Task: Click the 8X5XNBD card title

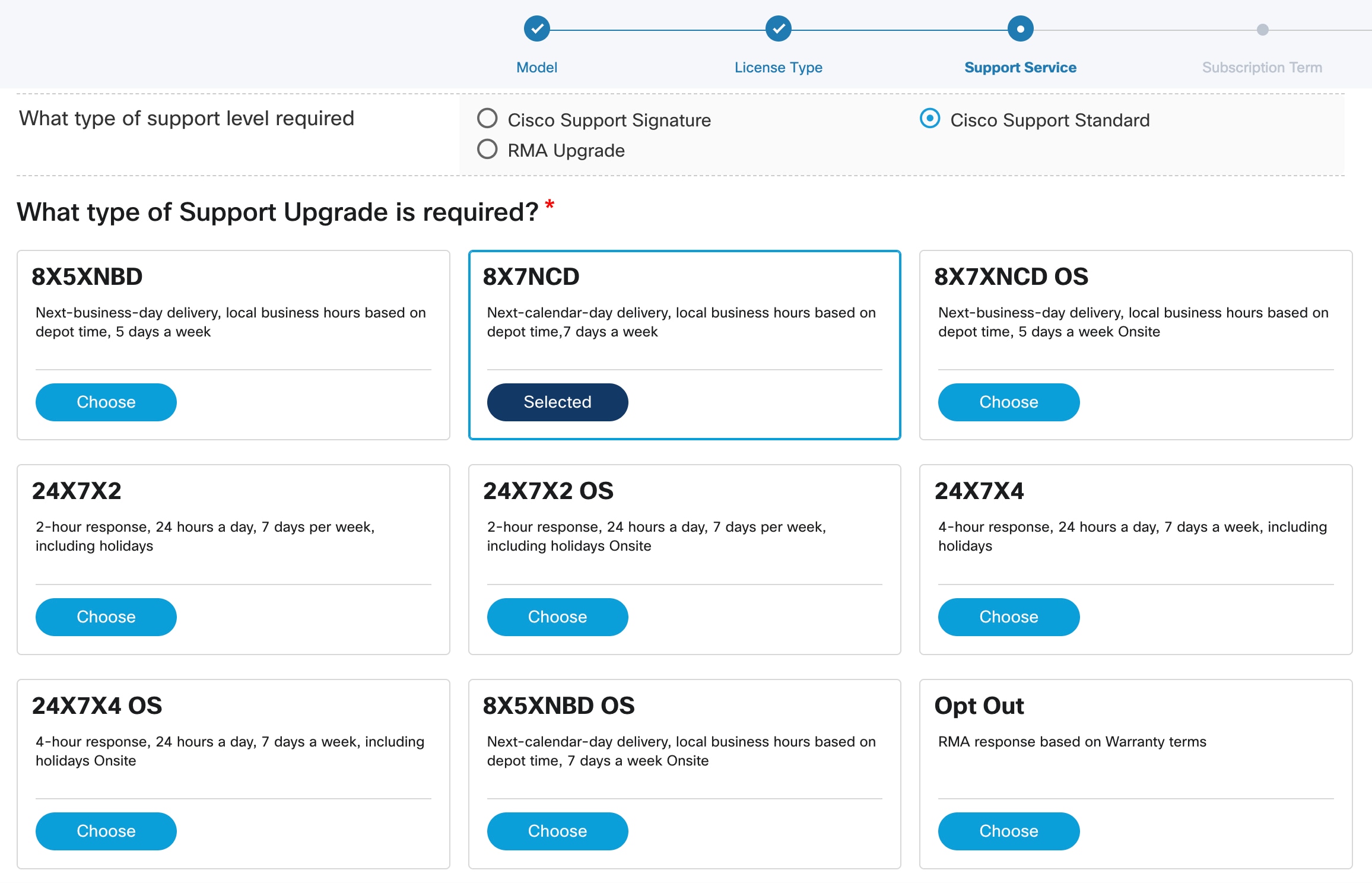Action: coord(87,277)
